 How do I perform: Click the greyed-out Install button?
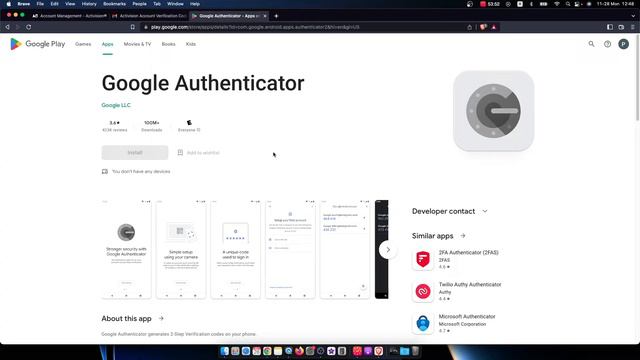(135, 153)
